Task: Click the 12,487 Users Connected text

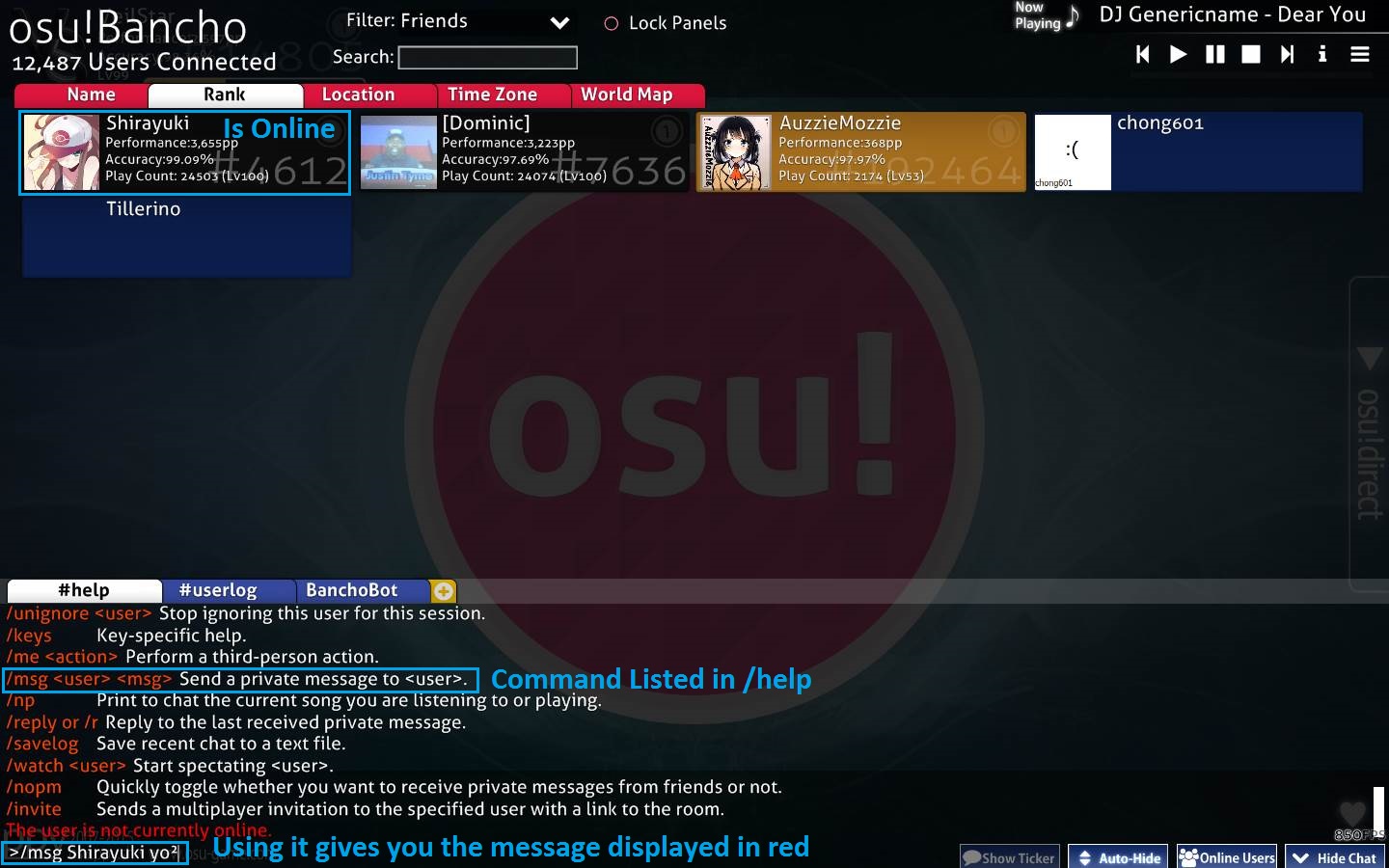Action: pos(144,62)
